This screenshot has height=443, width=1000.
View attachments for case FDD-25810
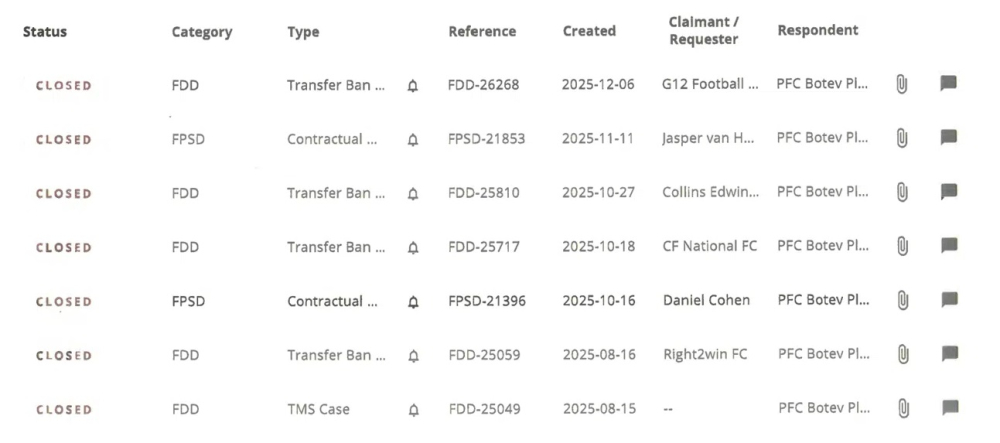pos(901,192)
